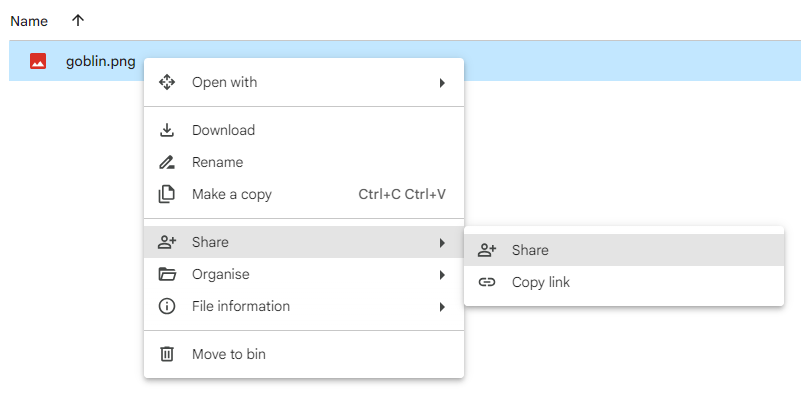The height and width of the screenshot is (413, 801).
Task: Click the bin icon for Move to bin
Action: (167, 354)
